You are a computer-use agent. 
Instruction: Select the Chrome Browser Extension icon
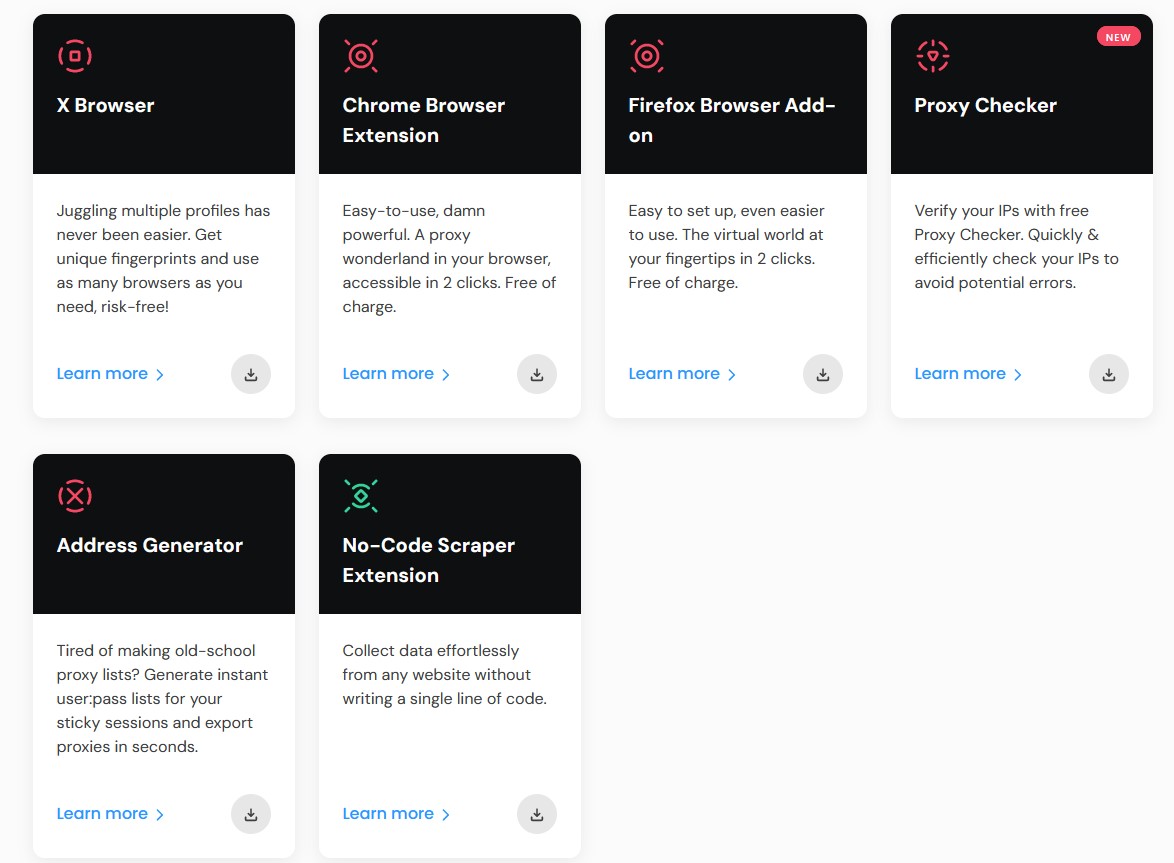361,56
